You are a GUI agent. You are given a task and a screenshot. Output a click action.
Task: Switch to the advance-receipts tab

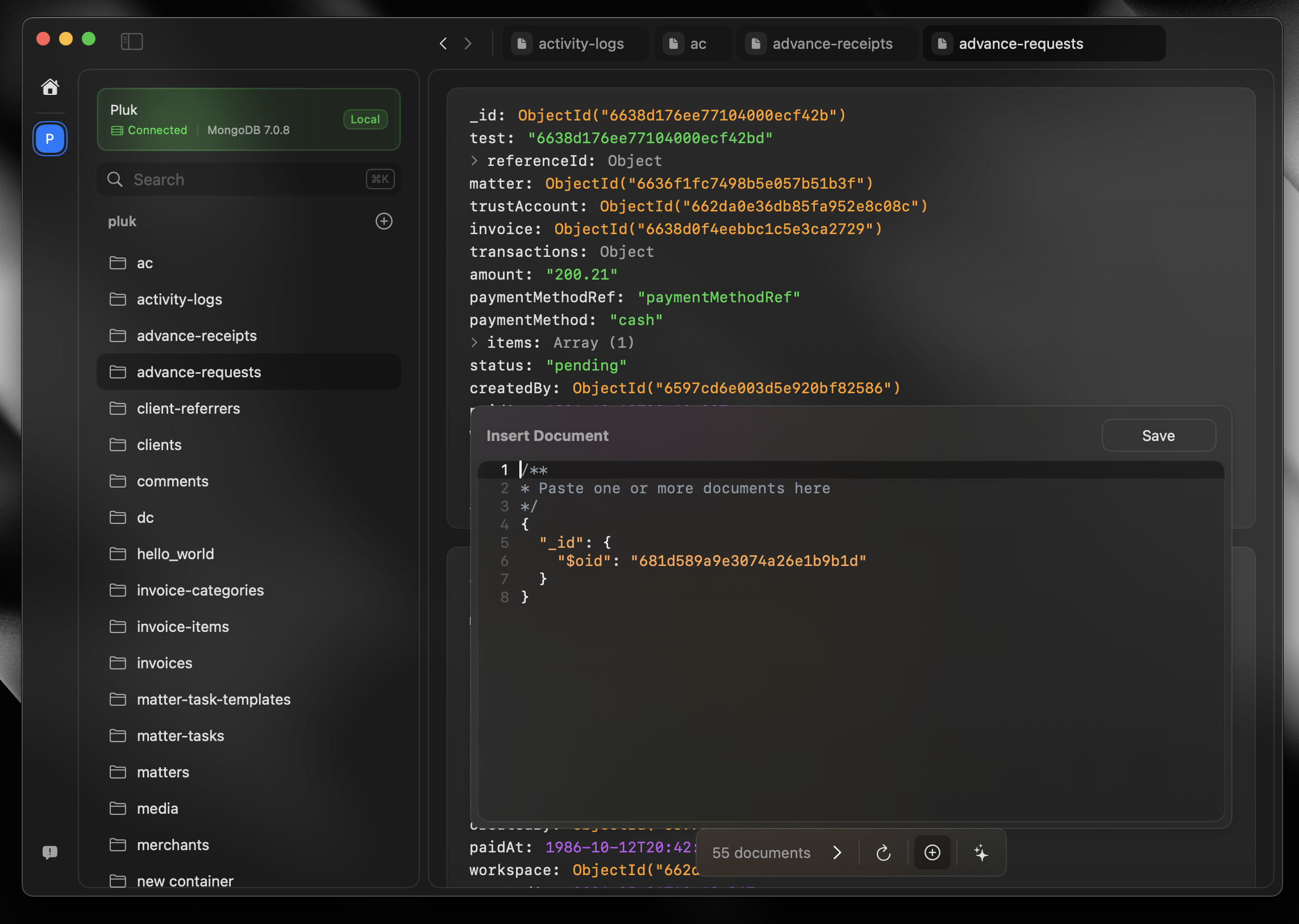point(827,44)
